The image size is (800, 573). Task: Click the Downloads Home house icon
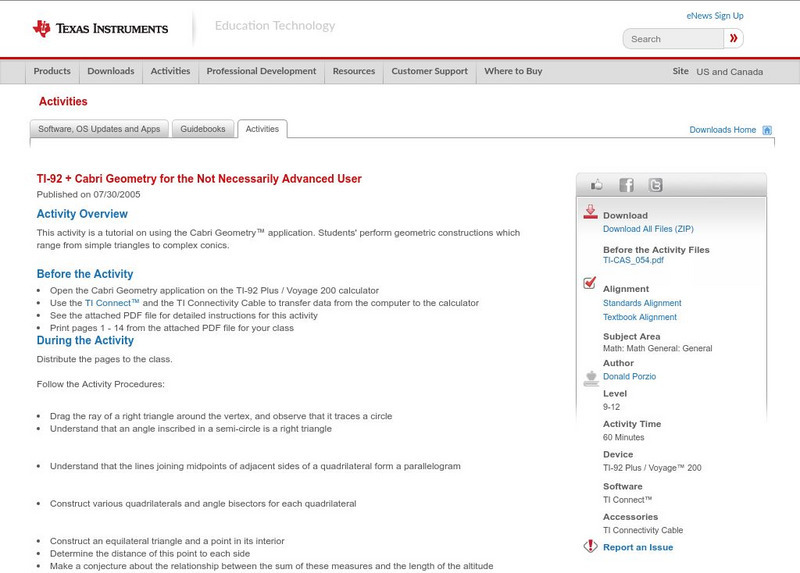(x=767, y=130)
